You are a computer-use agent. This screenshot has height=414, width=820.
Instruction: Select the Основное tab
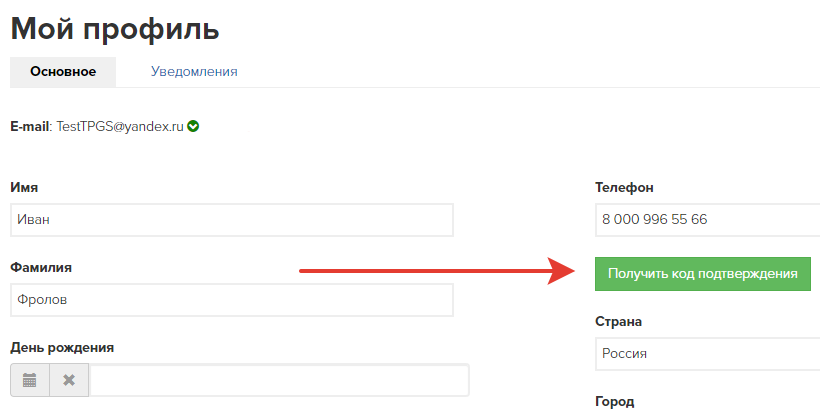pos(63,72)
